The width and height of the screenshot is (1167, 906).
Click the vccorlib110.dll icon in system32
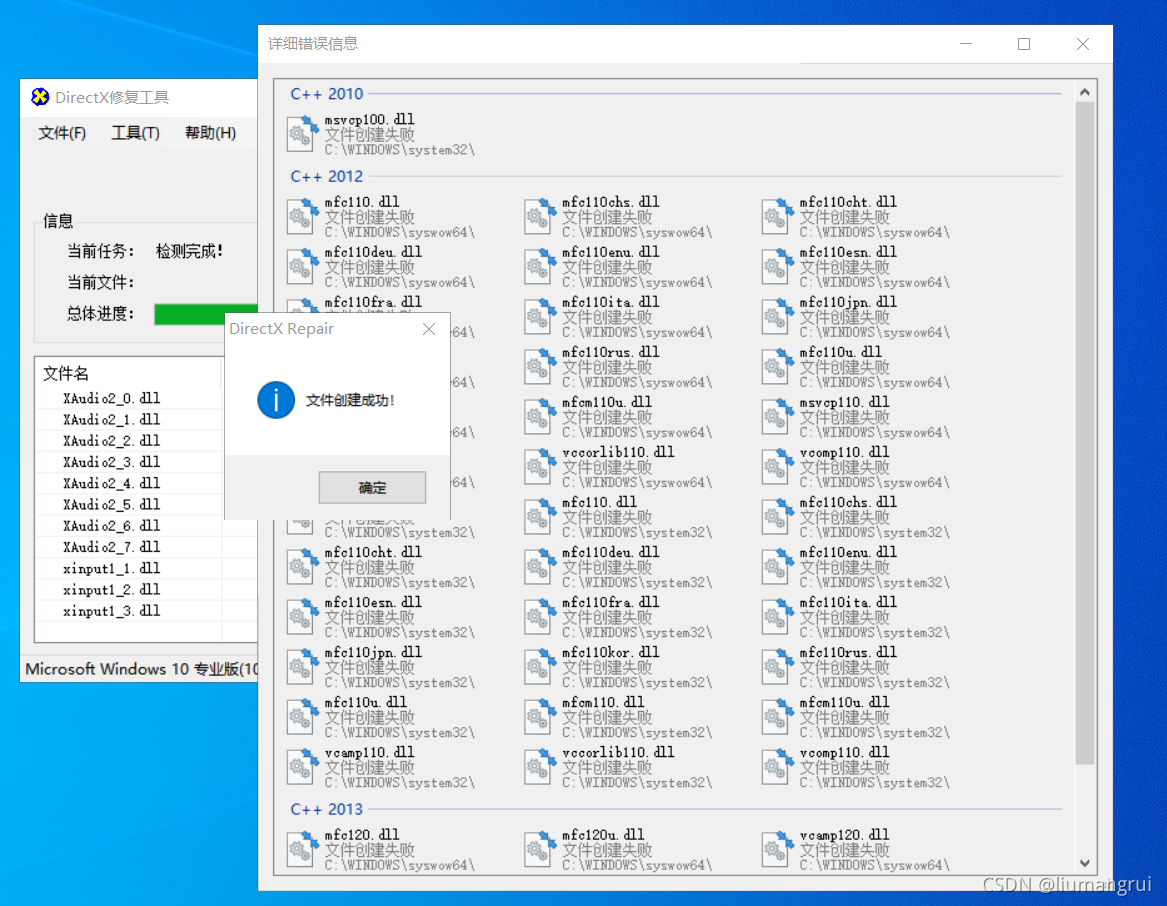540,767
